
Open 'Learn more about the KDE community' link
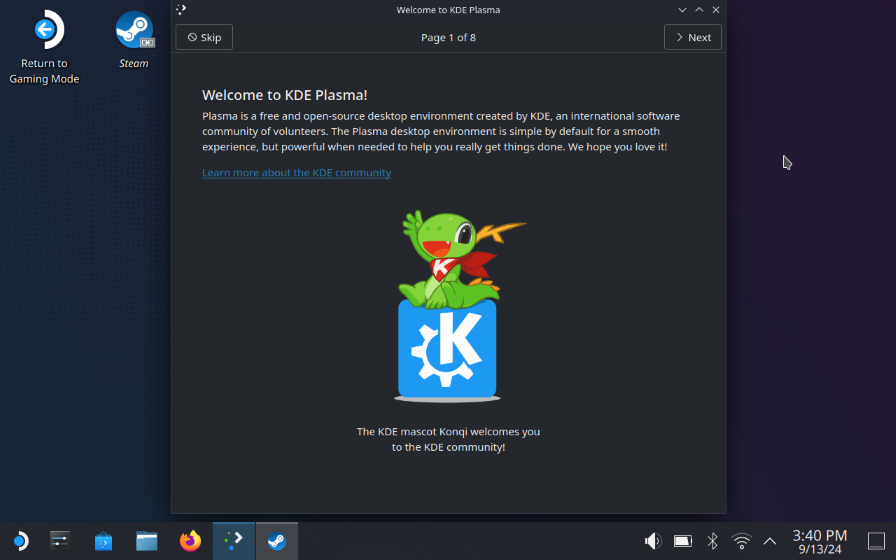click(x=296, y=173)
